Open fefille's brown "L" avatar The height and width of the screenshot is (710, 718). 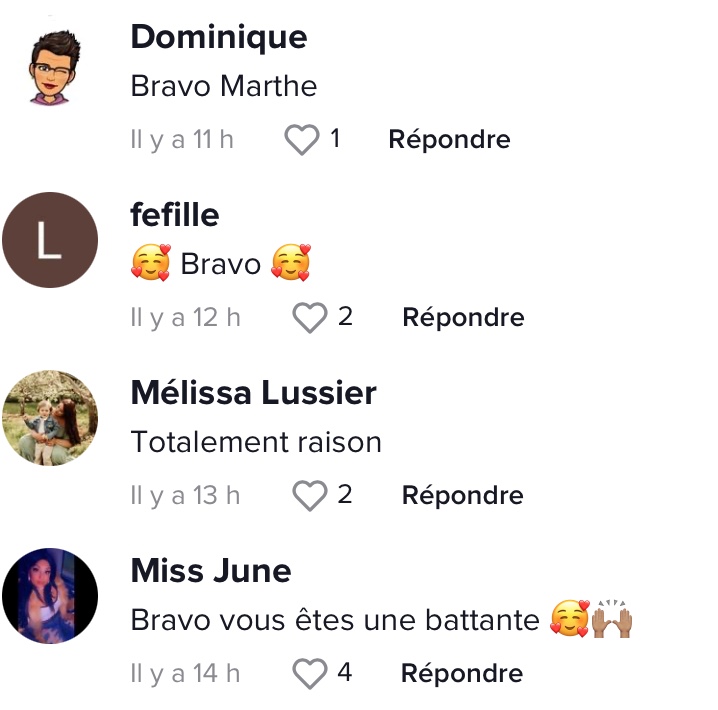50,240
